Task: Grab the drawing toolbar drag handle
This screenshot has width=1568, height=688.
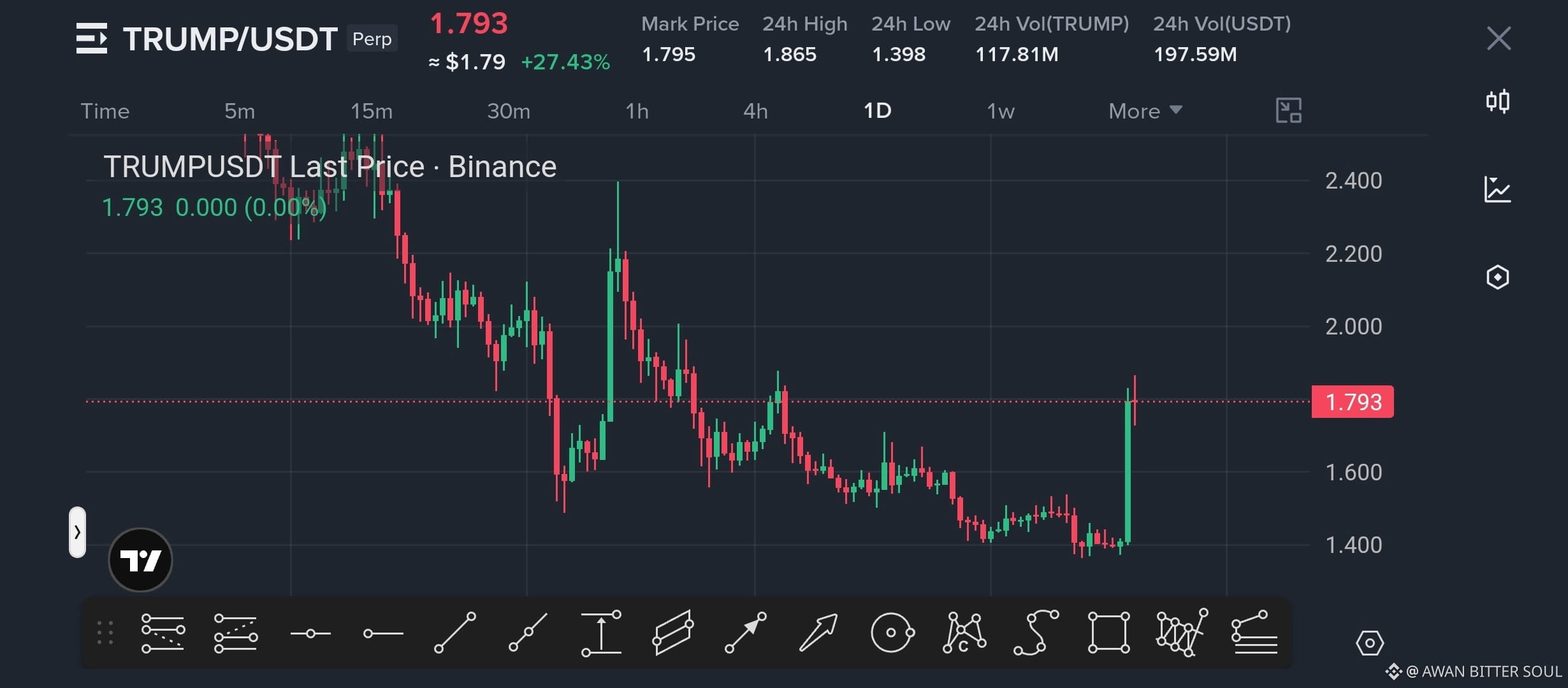Action: tap(105, 633)
